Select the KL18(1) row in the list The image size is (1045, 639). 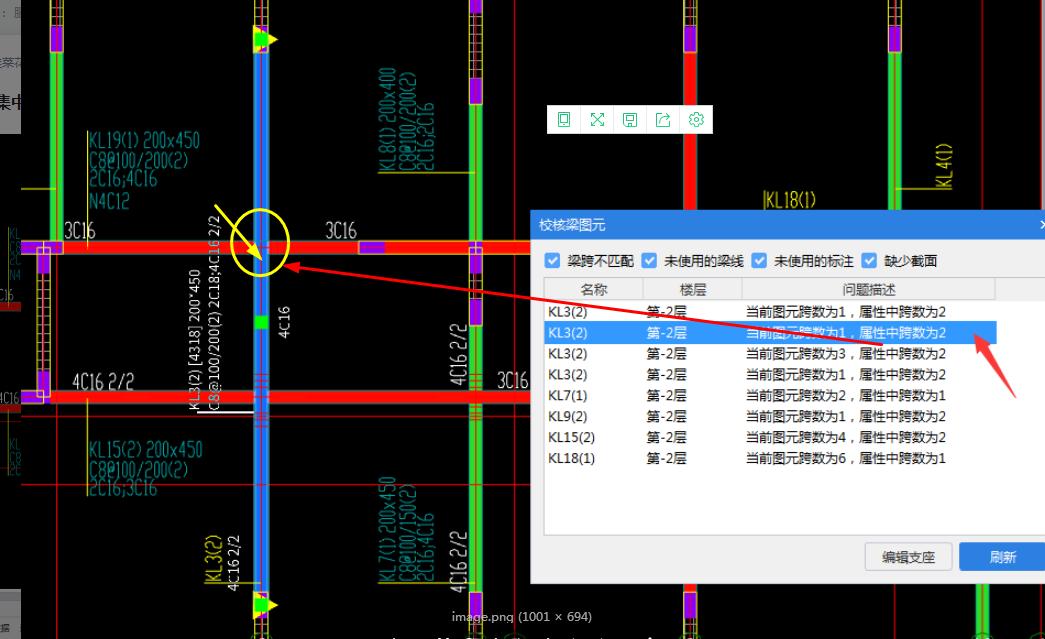click(x=770, y=458)
